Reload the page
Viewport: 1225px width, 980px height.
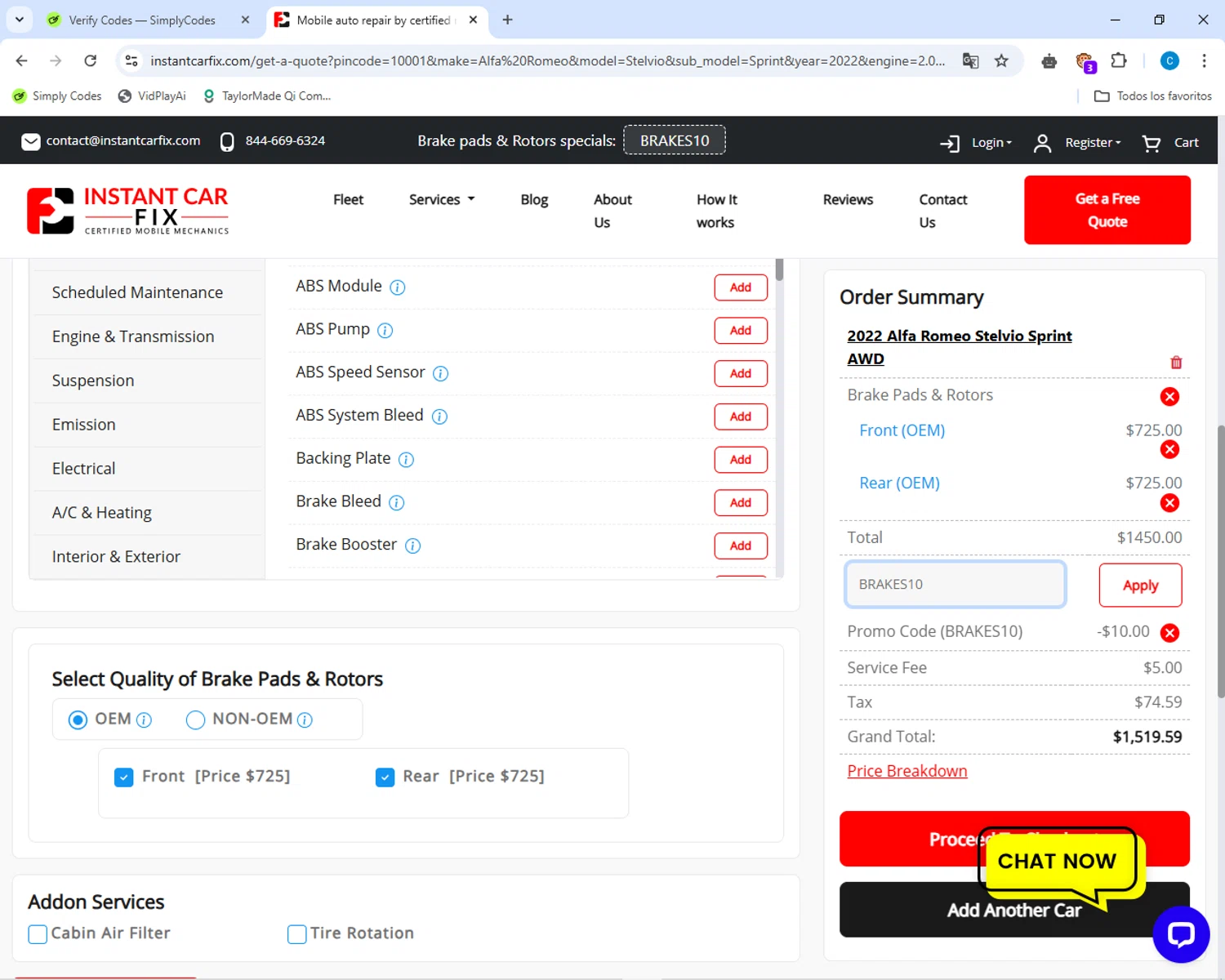91,61
